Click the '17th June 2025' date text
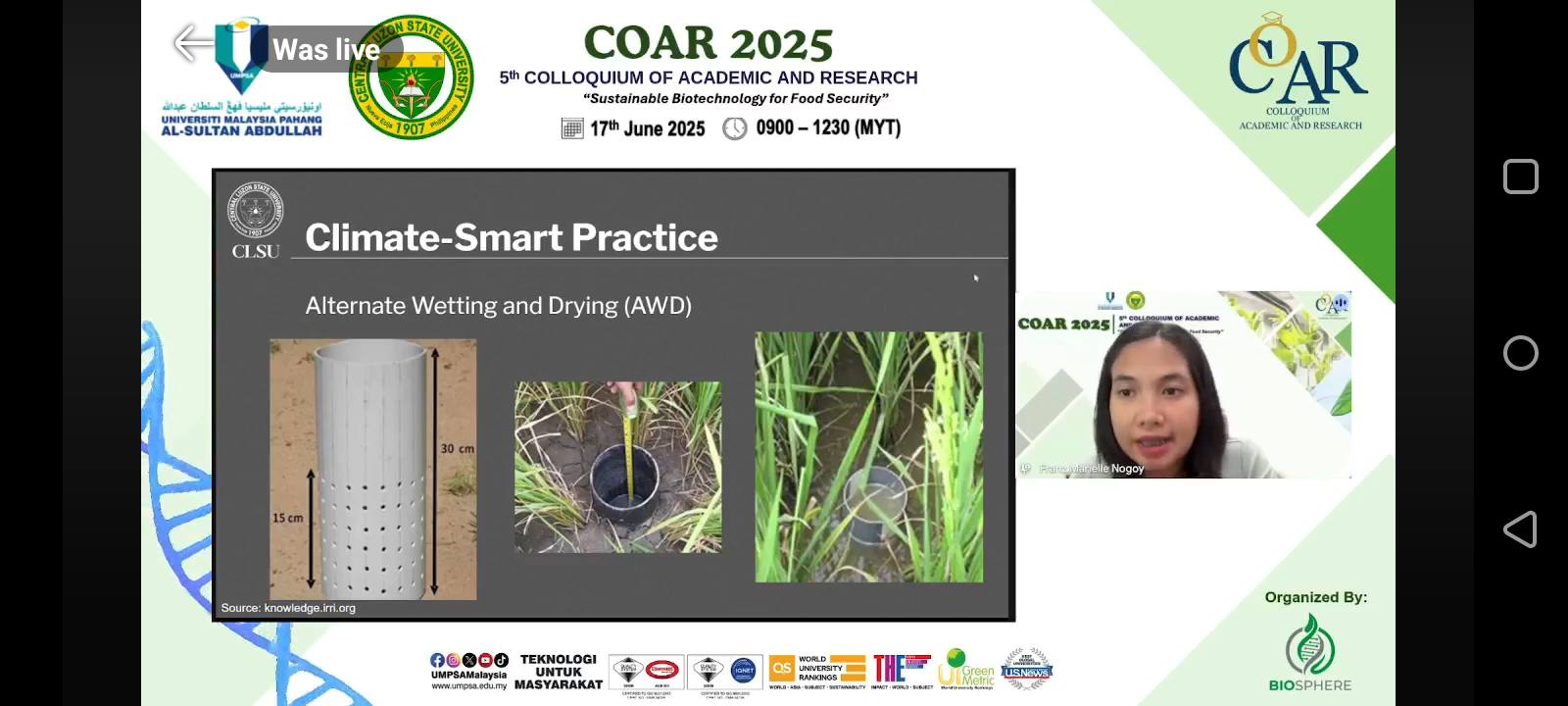Image resolution: width=1568 pixels, height=706 pixels. click(647, 128)
